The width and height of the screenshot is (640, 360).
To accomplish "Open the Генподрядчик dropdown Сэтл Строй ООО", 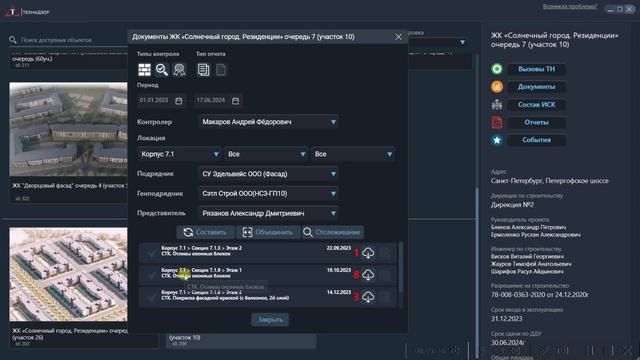I will pos(268,193).
